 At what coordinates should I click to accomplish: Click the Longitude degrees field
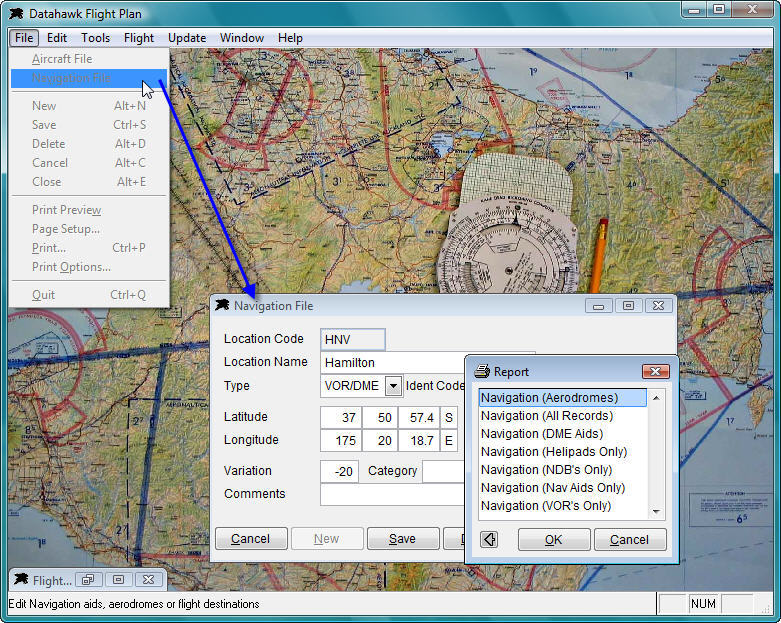click(341, 441)
